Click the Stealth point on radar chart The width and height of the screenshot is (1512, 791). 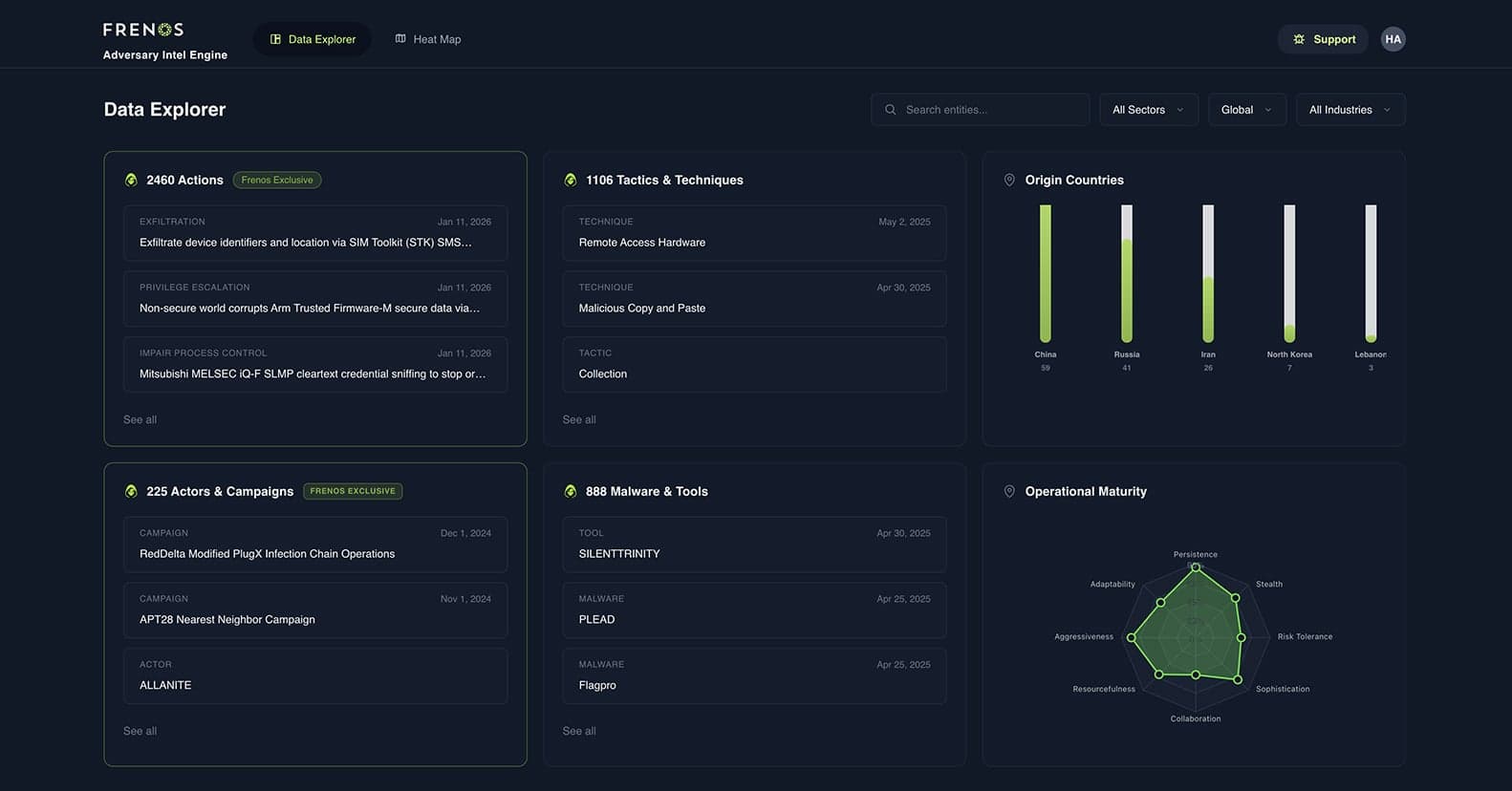coord(1235,598)
